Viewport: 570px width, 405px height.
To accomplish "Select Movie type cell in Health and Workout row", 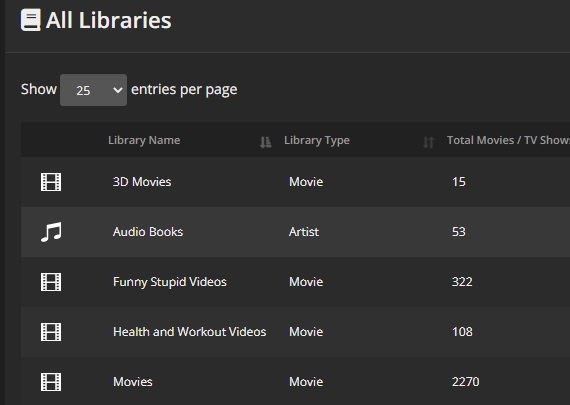I will [306, 332].
